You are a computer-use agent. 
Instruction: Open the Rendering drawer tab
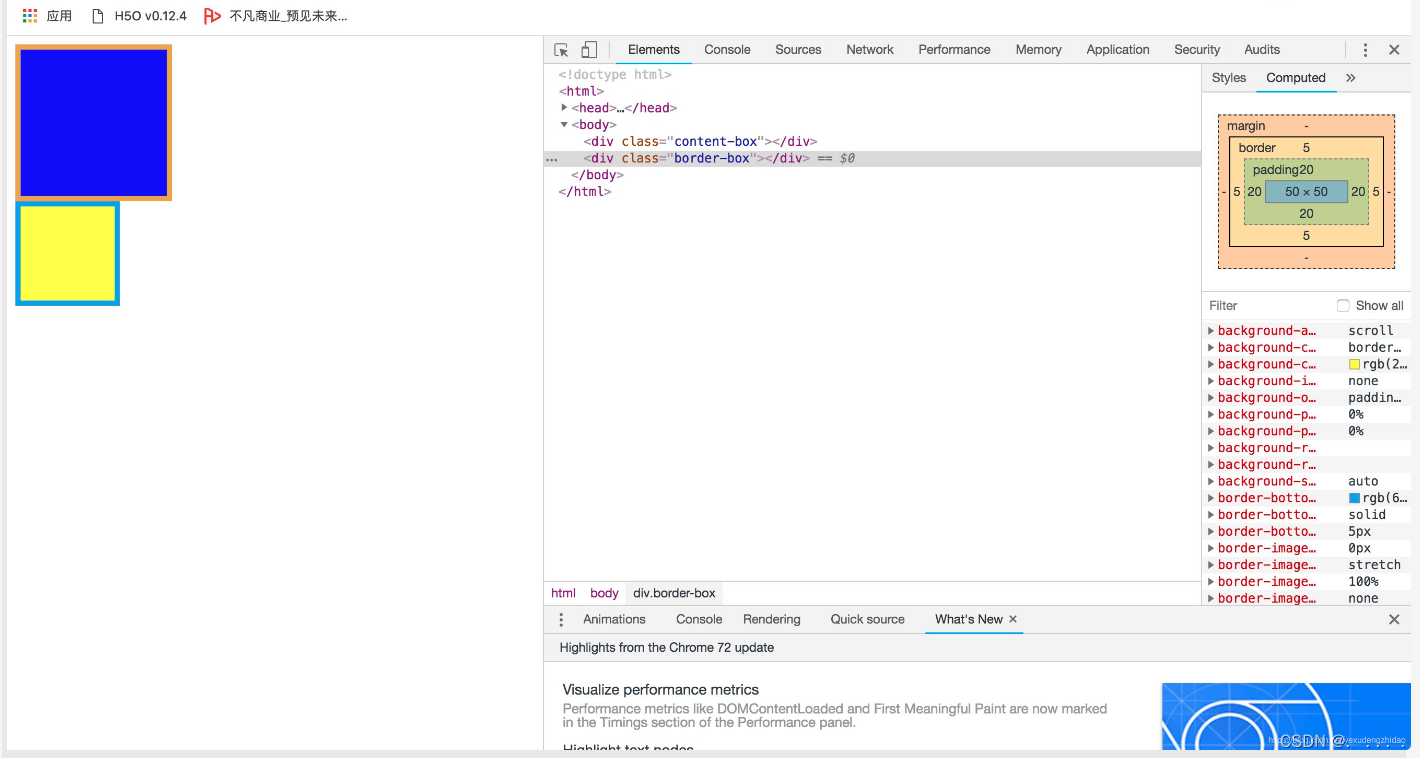point(771,620)
